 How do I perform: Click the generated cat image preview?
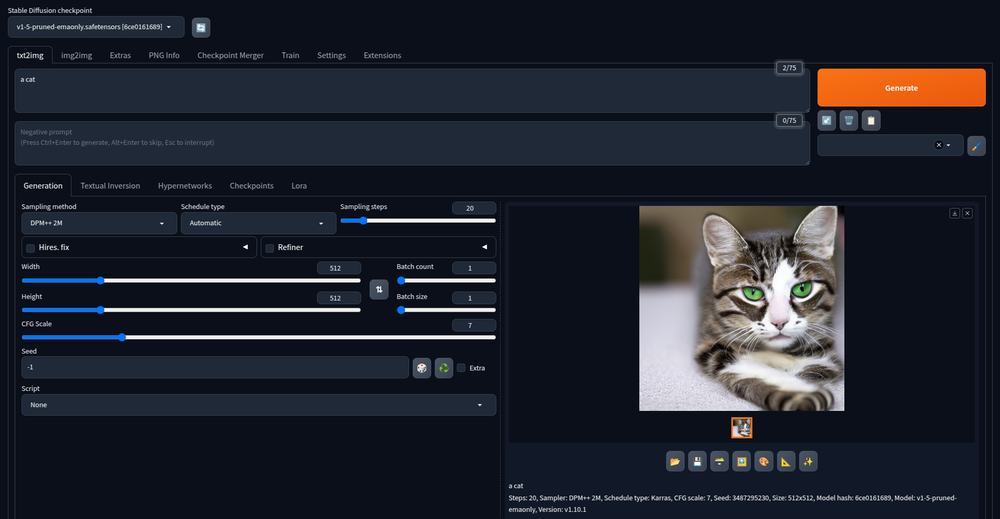(742, 308)
